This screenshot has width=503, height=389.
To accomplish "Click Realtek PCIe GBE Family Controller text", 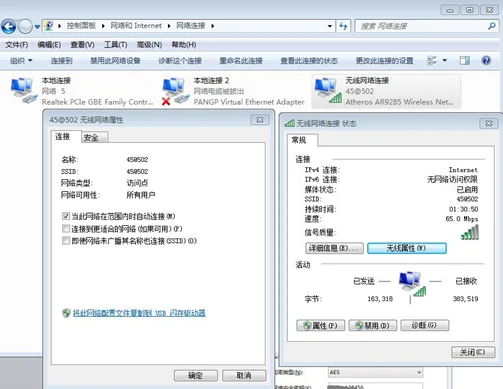I will [x=97, y=102].
